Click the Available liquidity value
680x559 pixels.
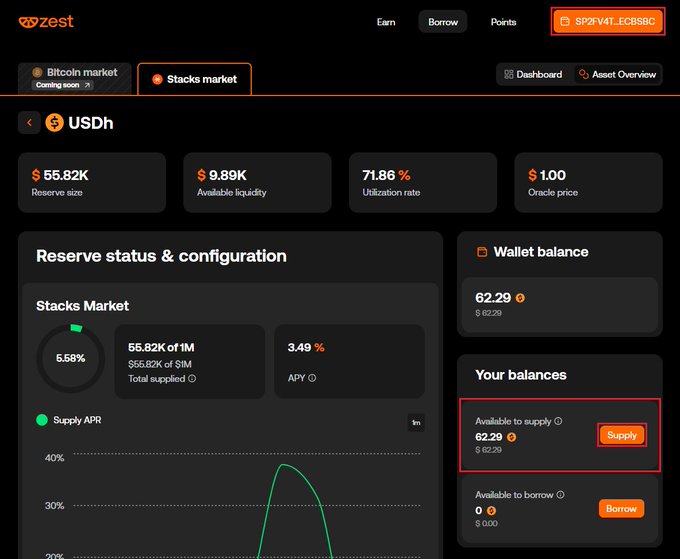point(222,175)
